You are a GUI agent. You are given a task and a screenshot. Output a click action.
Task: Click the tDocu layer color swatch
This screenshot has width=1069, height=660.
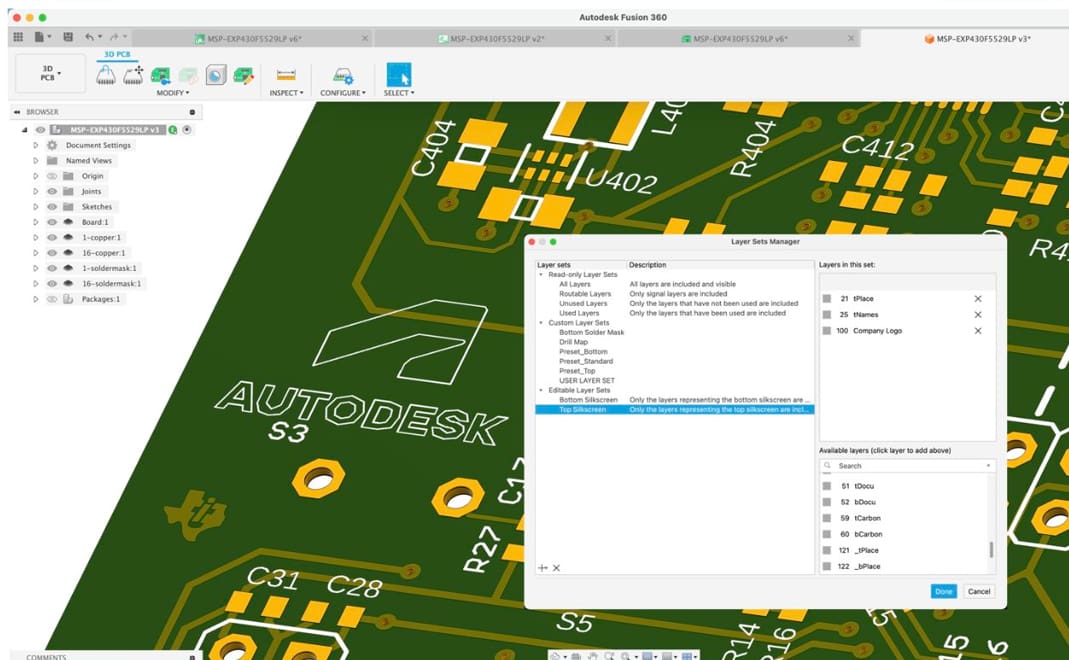click(x=827, y=486)
